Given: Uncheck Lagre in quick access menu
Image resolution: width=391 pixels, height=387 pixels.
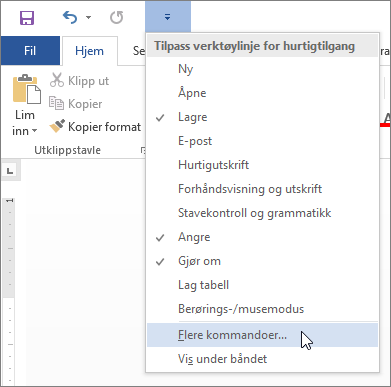Looking at the screenshot, I should pyautogui.click(x=262, y=117).
